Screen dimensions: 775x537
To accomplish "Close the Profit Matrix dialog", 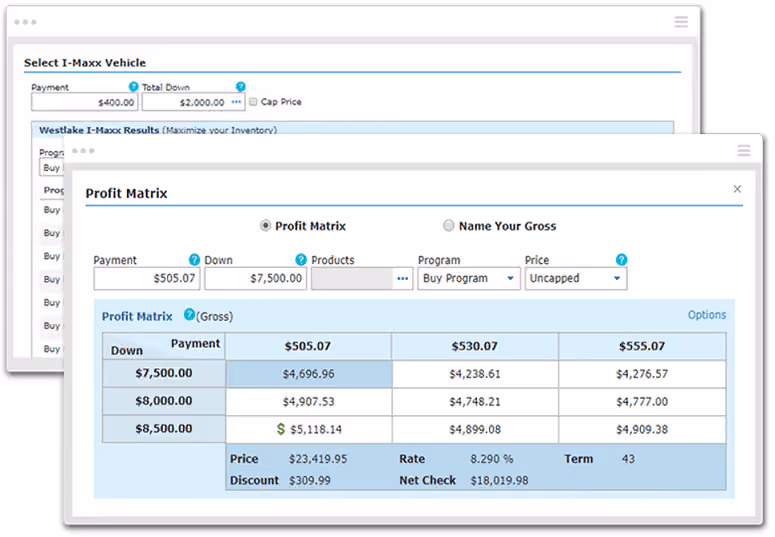I will pyautogui.click(x=737, y=189).
